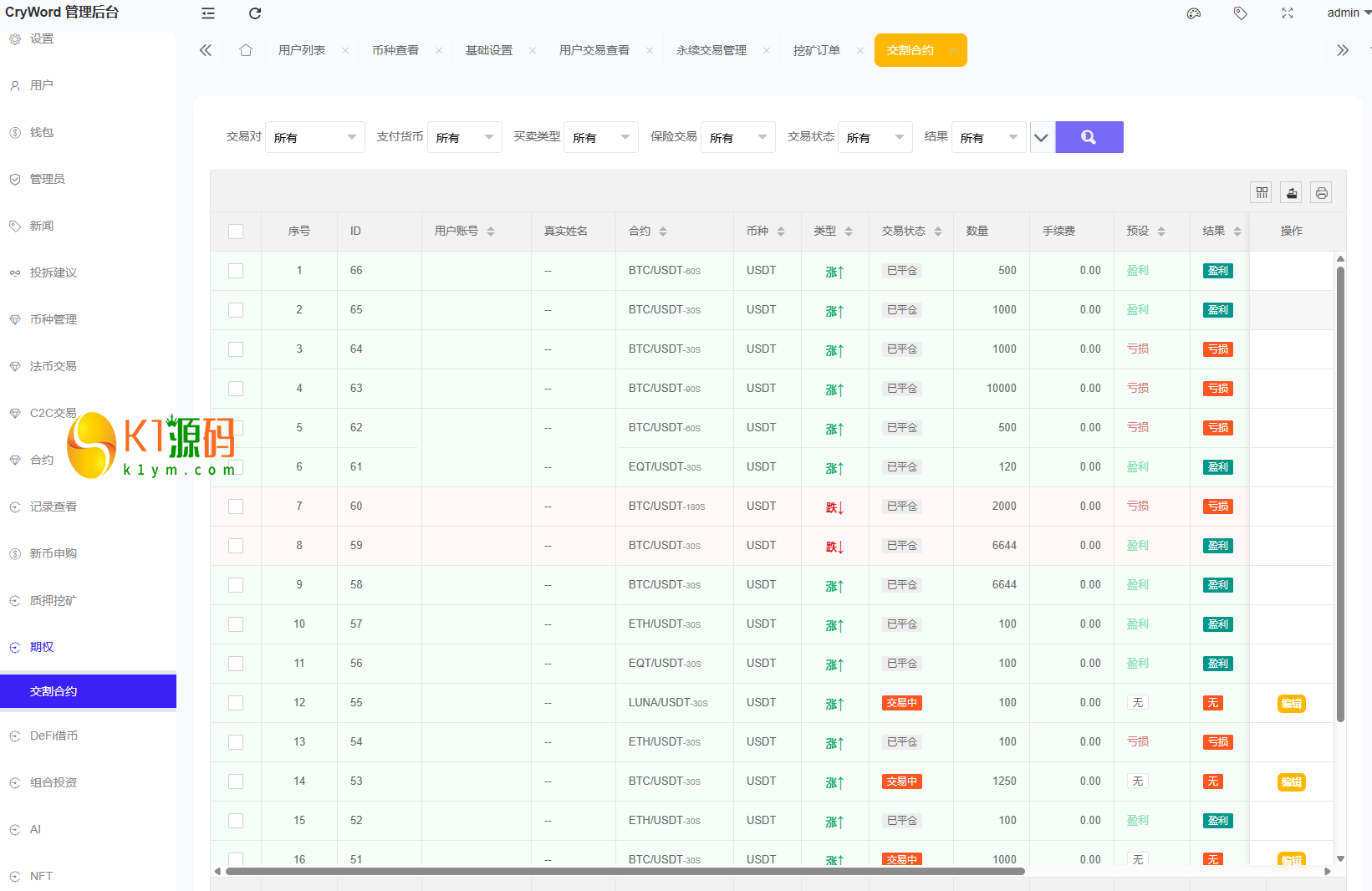The width and height of the screenshot is (1372, 891).
Task: Switch to the 基础设置 tab
Action: click(489, 50)
